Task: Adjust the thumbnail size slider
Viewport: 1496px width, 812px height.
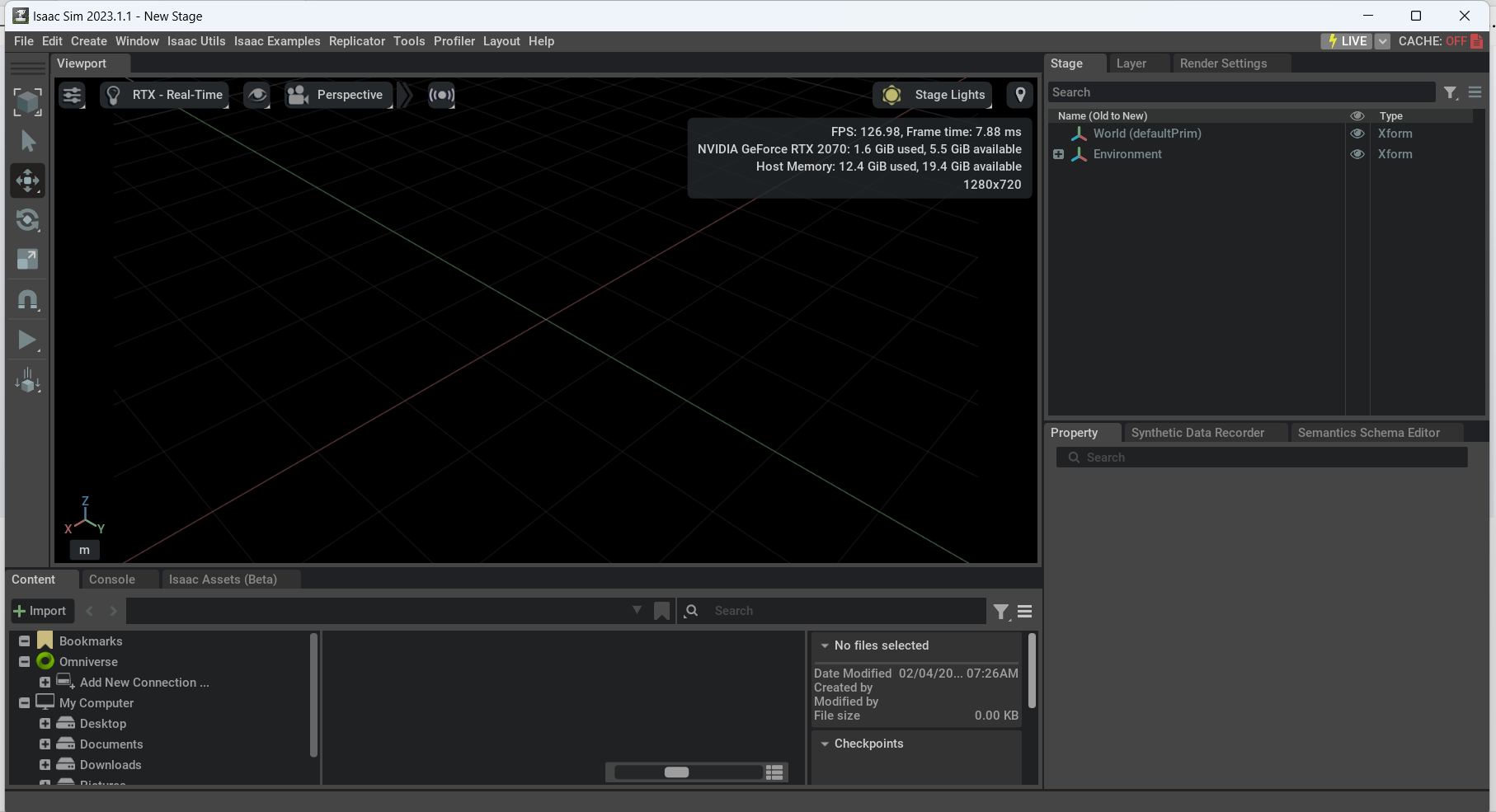Action: click(x=678, y=772)
